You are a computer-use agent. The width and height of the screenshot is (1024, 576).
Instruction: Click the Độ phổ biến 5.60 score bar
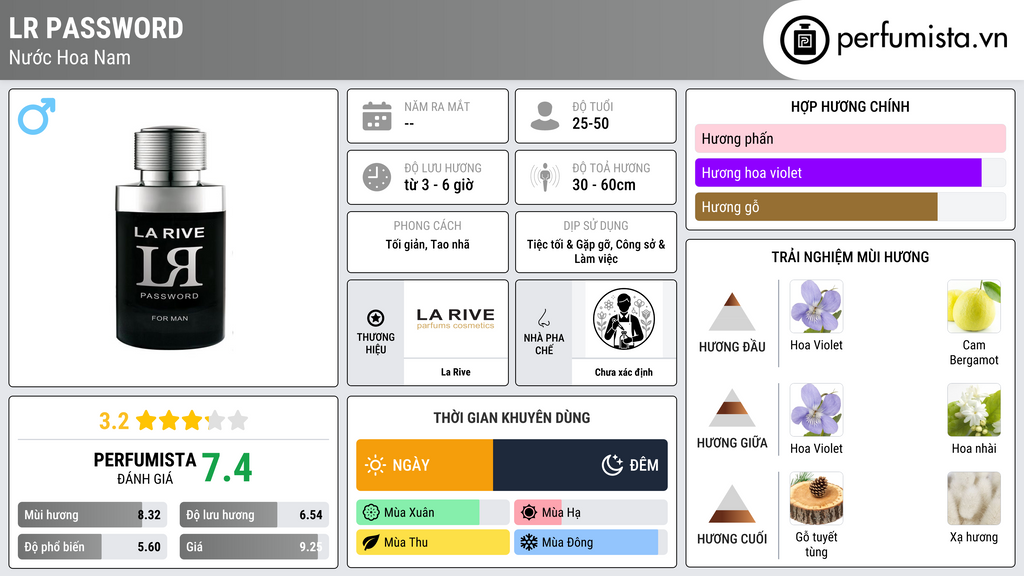[x=92, y=547]
